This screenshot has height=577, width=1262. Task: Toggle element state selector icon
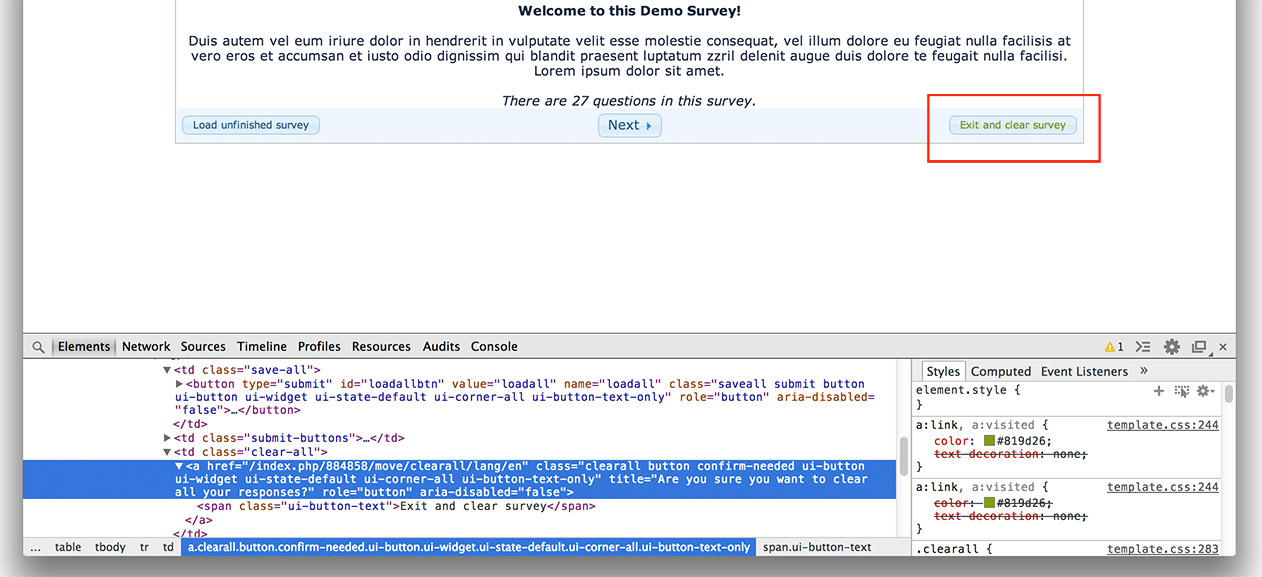click(x=1181, y=391)
